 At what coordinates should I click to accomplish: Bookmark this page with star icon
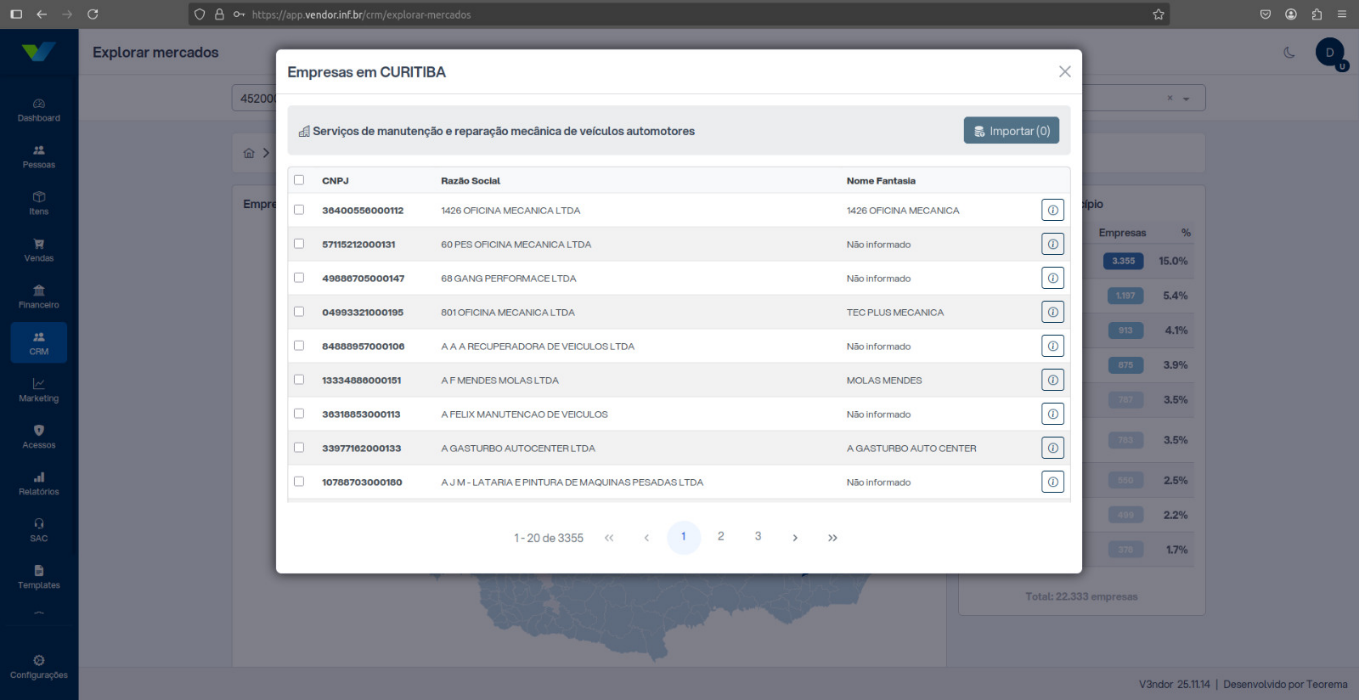coord(1158,15)
